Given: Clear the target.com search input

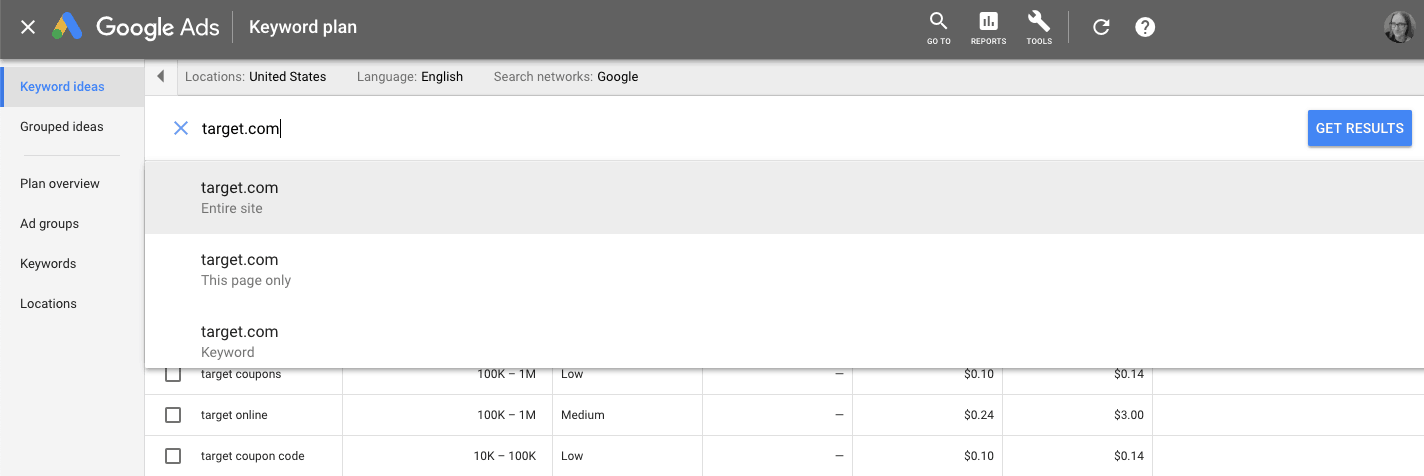Looking at the screenshot, I should pyautogui.click(x=181, y=128).
